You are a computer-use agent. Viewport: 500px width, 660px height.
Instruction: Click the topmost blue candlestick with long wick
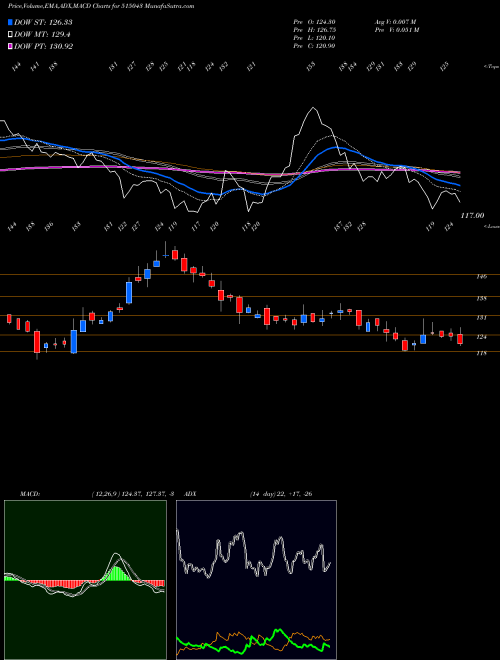165,255
